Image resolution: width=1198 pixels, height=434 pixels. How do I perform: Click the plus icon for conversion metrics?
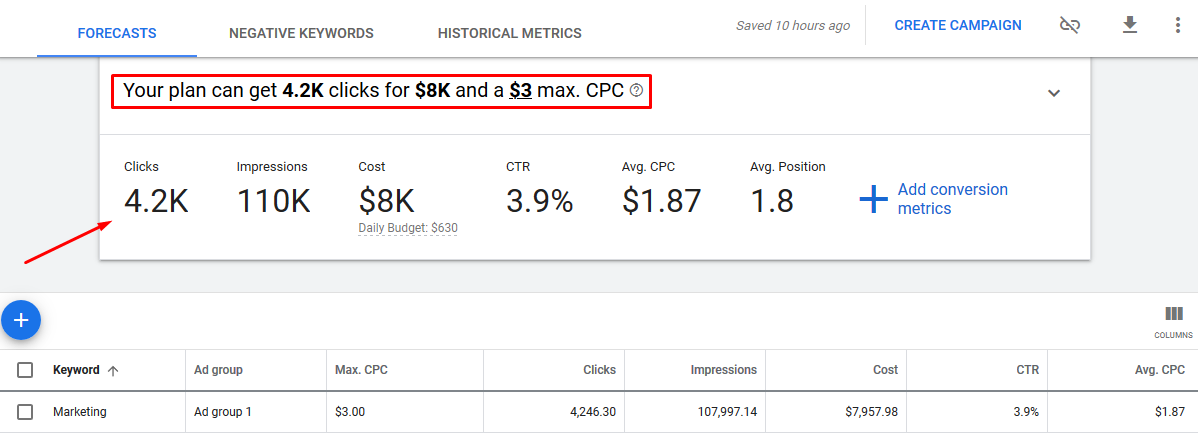873,200
